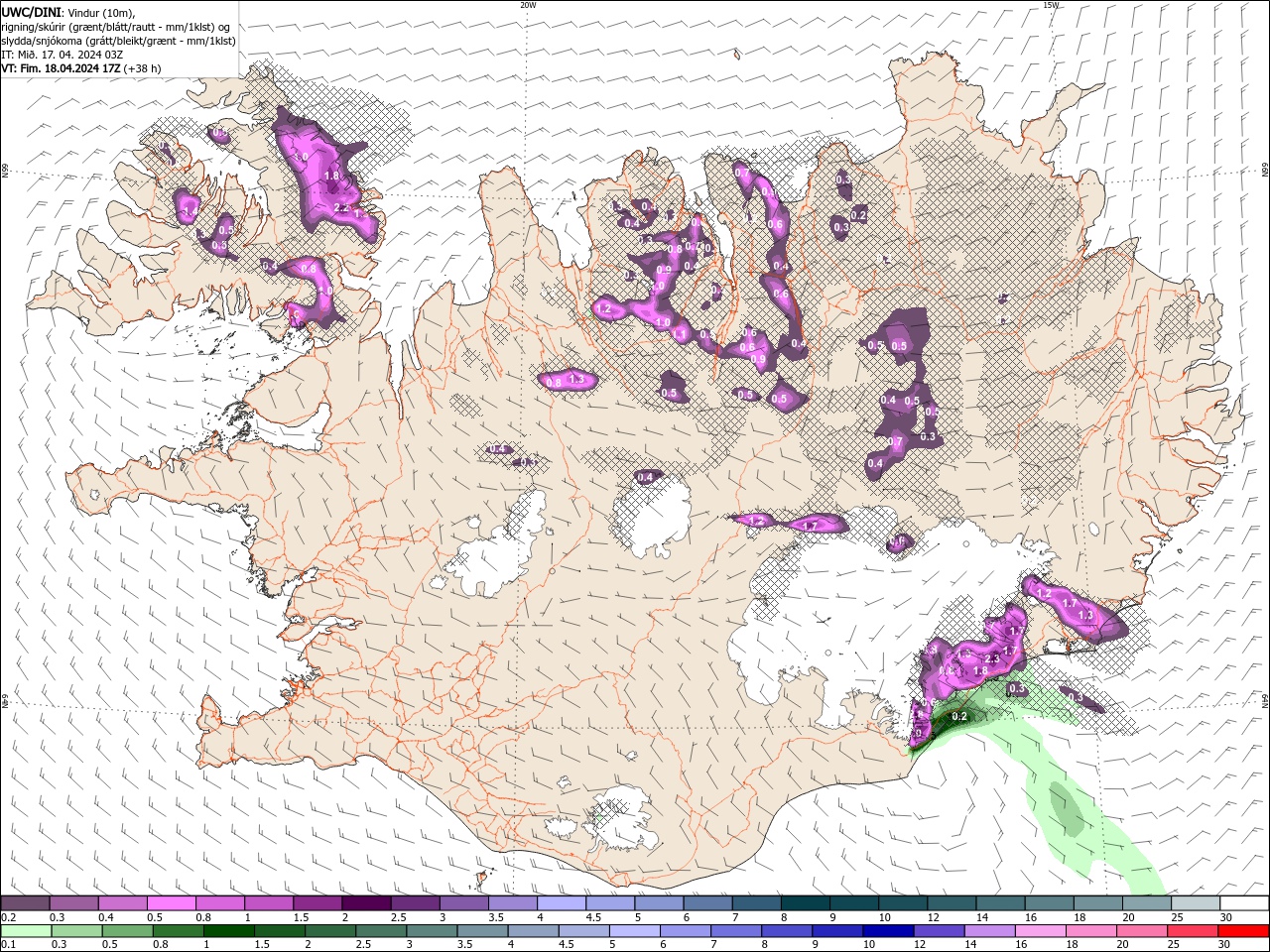Click the '25' label on the upper scale
The image size is (1270, 952).
click(1177, 917)
